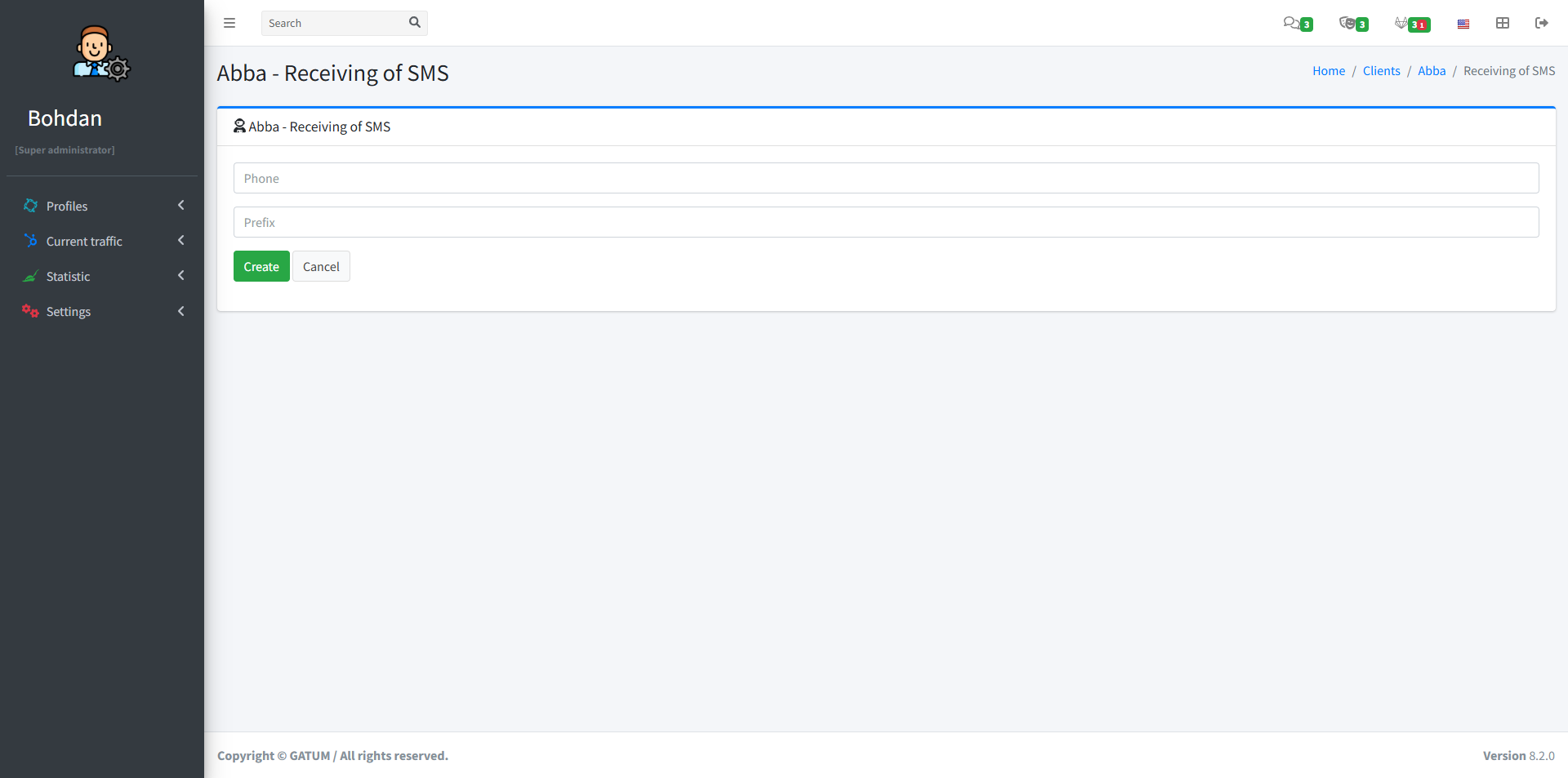Focus the Phone input field
Viewport: 1568px width, 778px height.
[x=886, y=178]
